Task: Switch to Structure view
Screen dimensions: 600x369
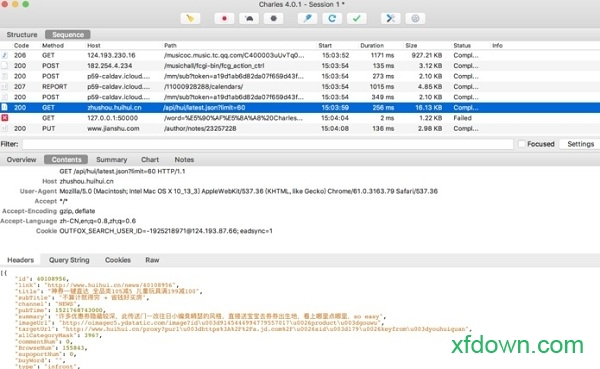Action: (22, 34)
